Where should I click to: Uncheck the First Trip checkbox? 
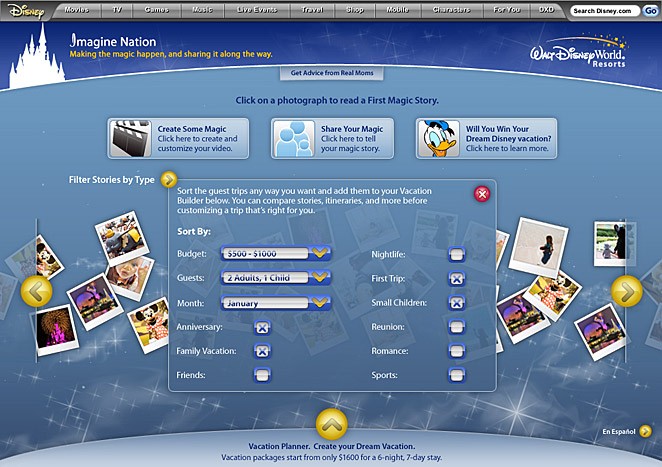pos(456,279)
